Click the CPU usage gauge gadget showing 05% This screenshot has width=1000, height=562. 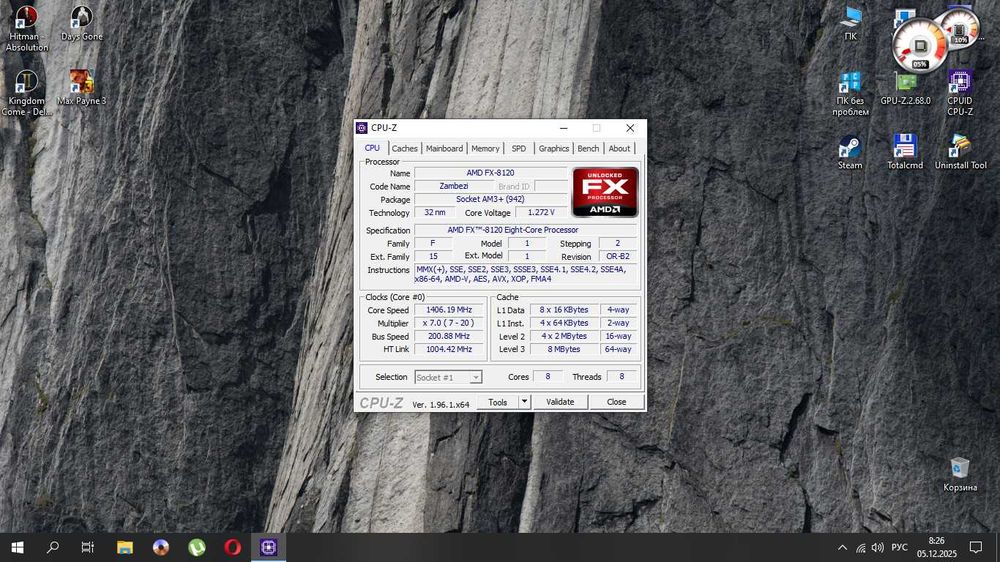919,46
